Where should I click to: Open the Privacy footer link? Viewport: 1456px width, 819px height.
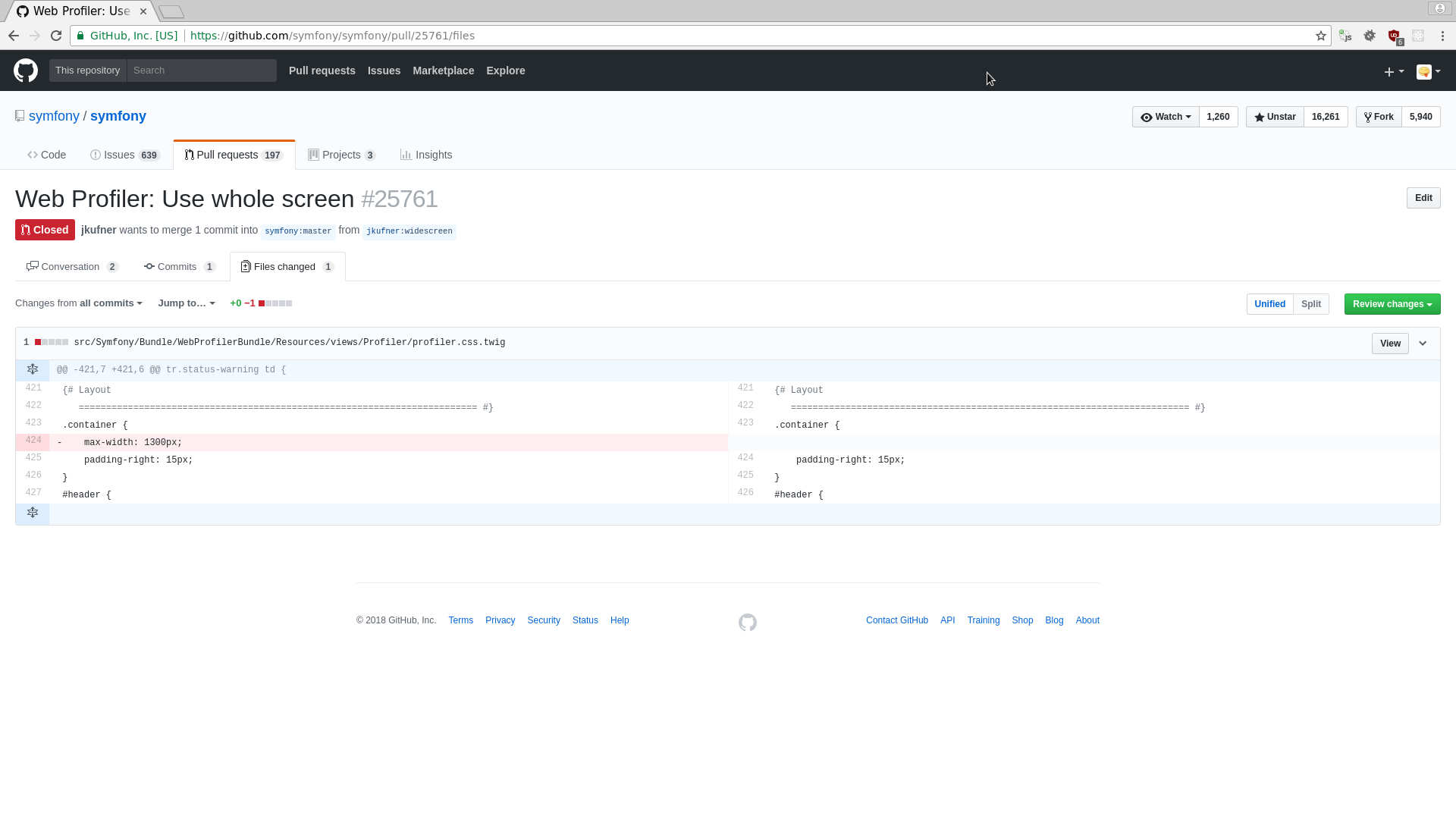pyautogui.click(x=500, y=620)
